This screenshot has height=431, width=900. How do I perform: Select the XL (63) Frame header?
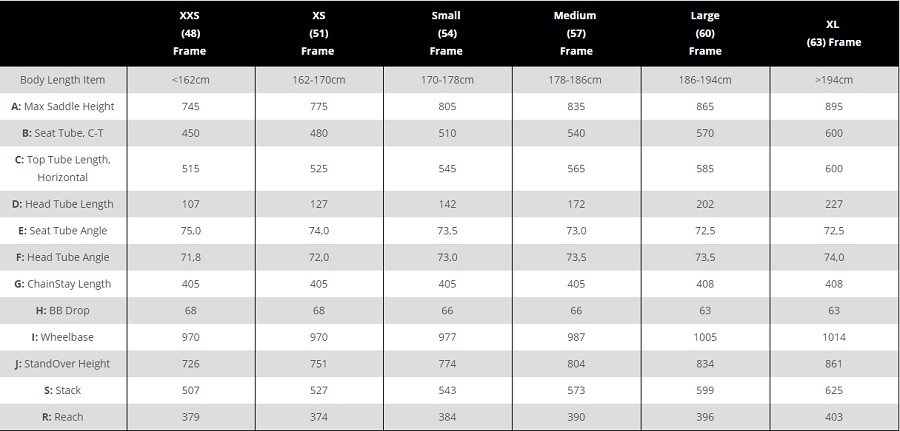(x=833, y=33)
